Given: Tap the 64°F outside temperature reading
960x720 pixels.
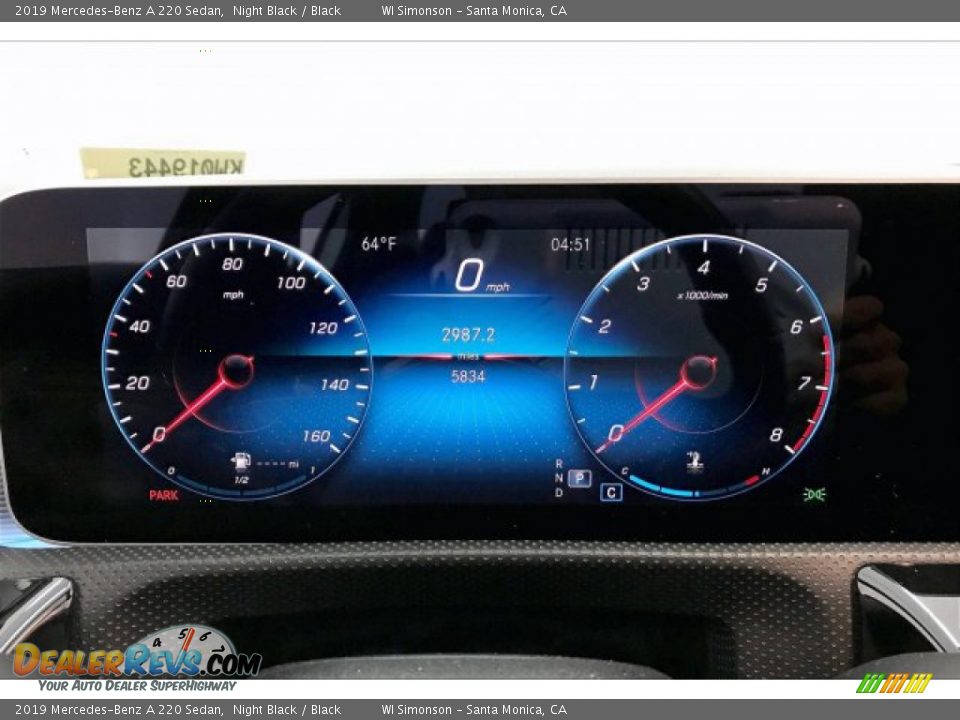Looking at the screenshot, I should tap(379, 243).
